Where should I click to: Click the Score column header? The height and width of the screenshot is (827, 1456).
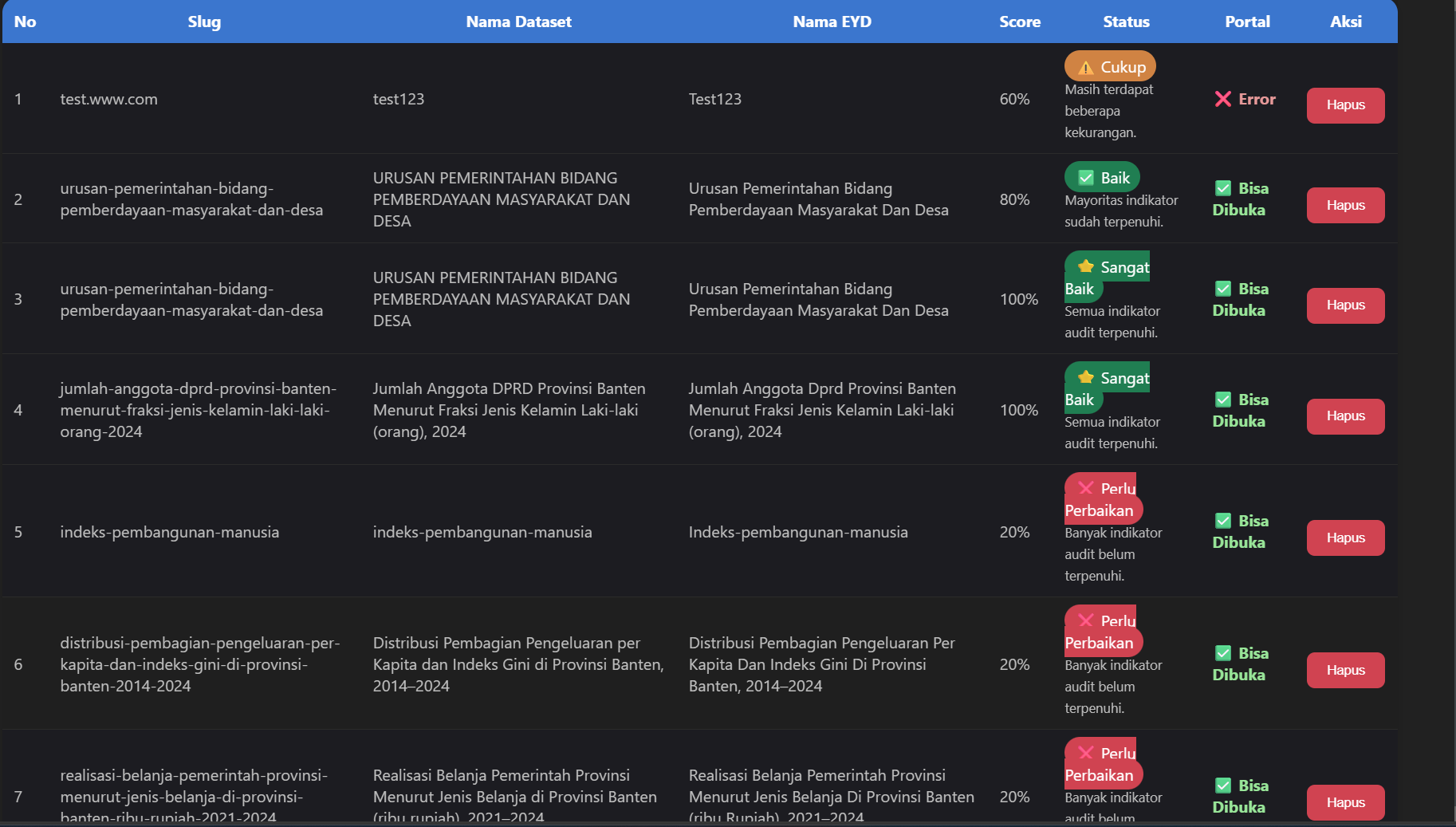click(1020, 22)
